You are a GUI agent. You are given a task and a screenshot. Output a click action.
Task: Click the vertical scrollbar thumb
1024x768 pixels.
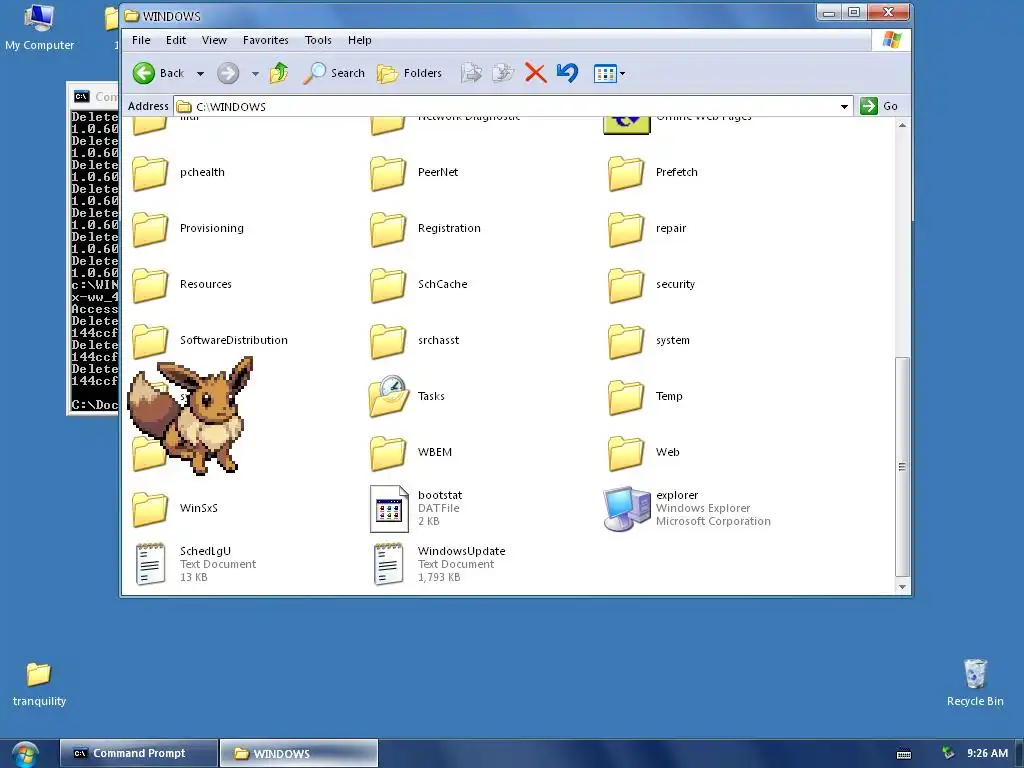(x=902, y=466)
